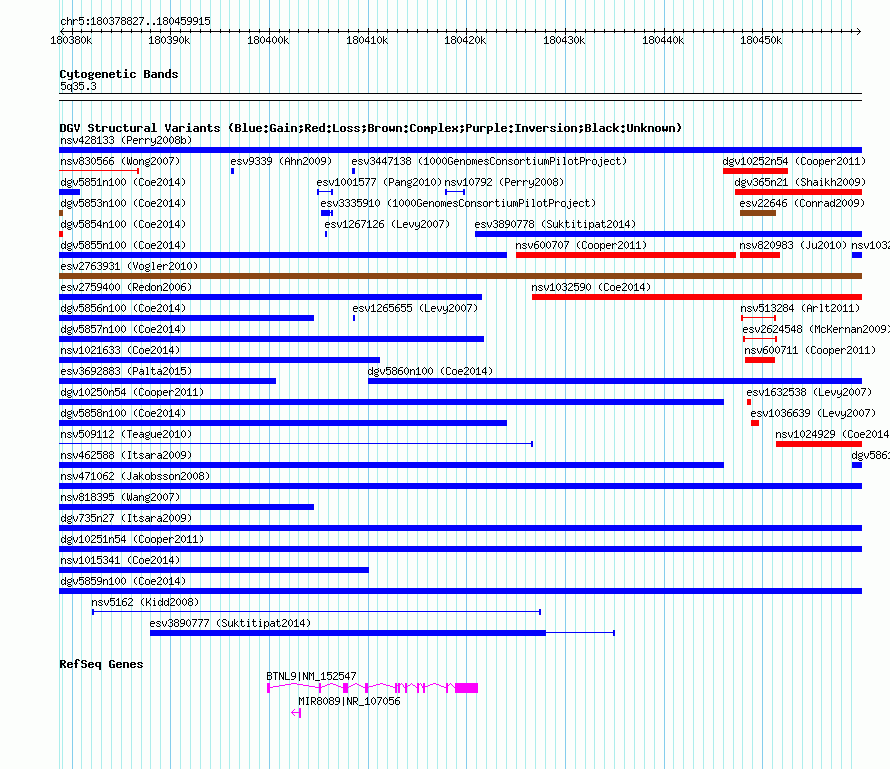Click the 5q35.3 cytogenetic band label
The width and height of the screenshot is (890, 769).
click(78, 86)
